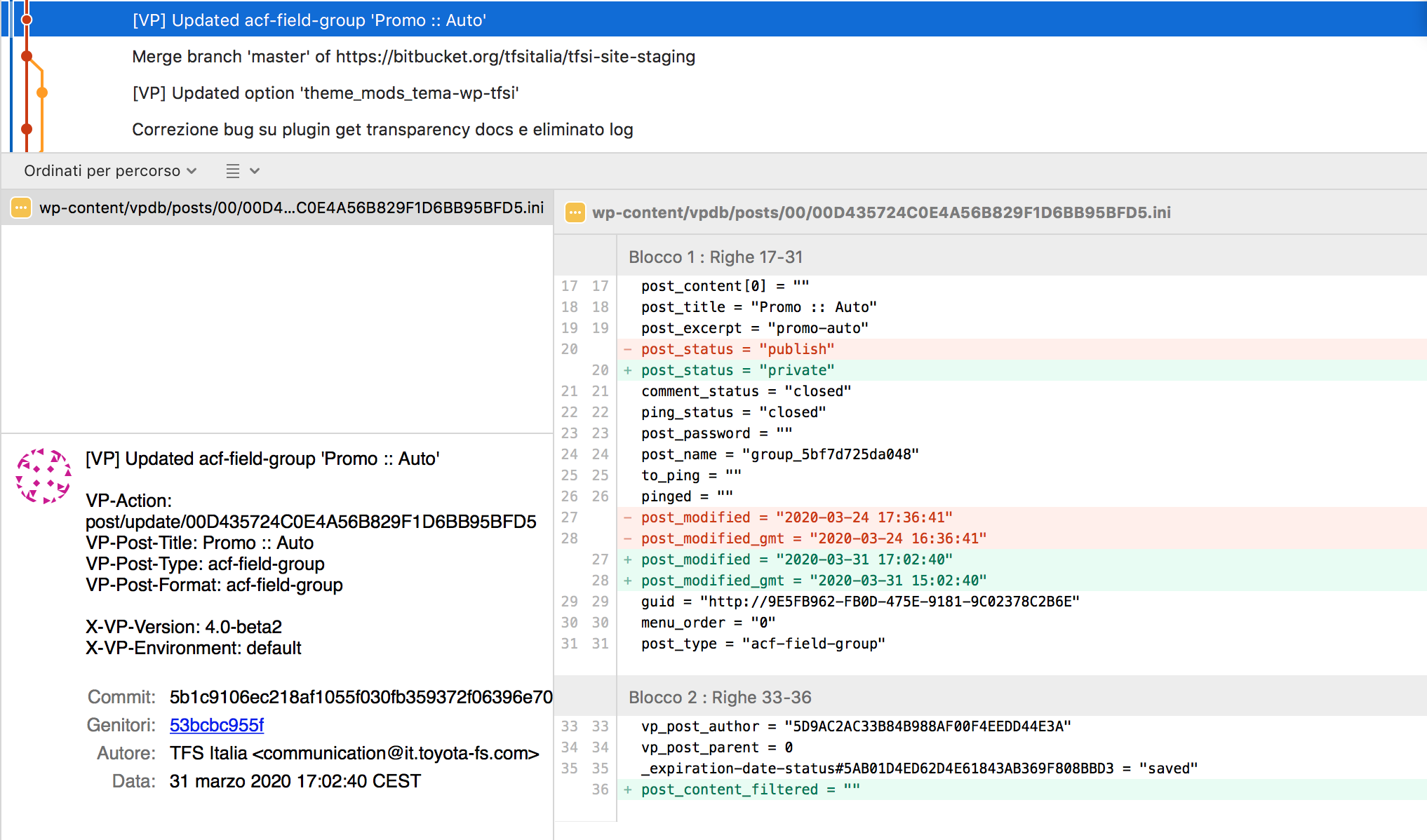Open 'Ordinati per percorso' sort dropdown

coord(109,171)
